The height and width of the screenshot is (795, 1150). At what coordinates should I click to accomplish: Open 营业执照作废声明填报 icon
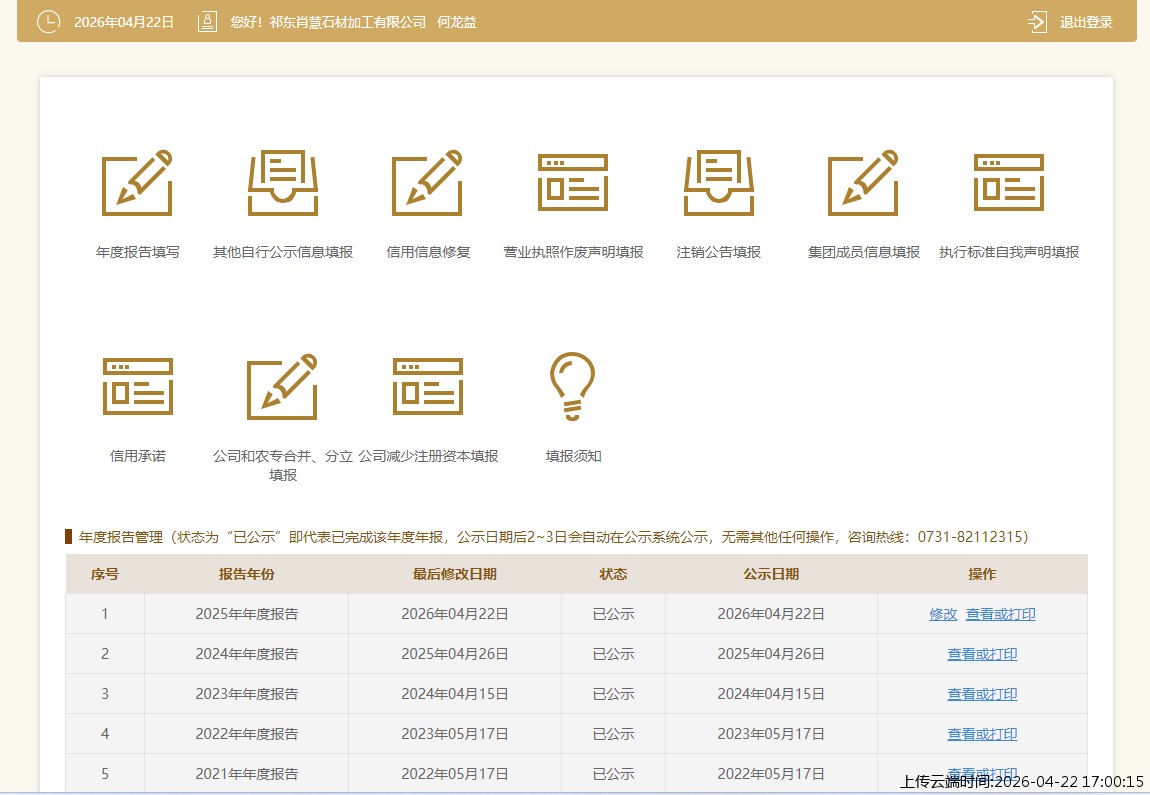[573, 184]
